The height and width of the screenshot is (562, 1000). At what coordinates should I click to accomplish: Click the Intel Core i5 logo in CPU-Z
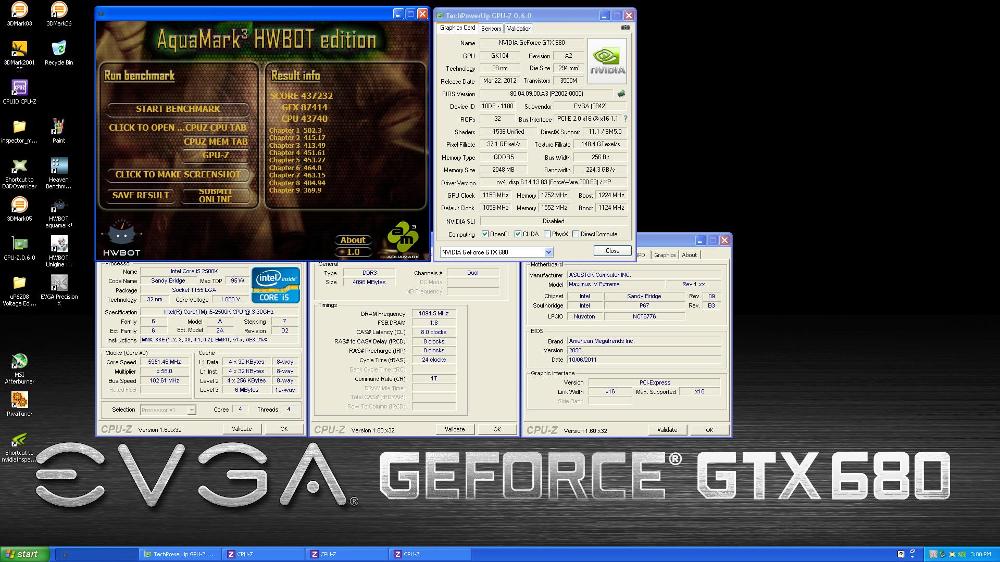(x=276, y=285)
